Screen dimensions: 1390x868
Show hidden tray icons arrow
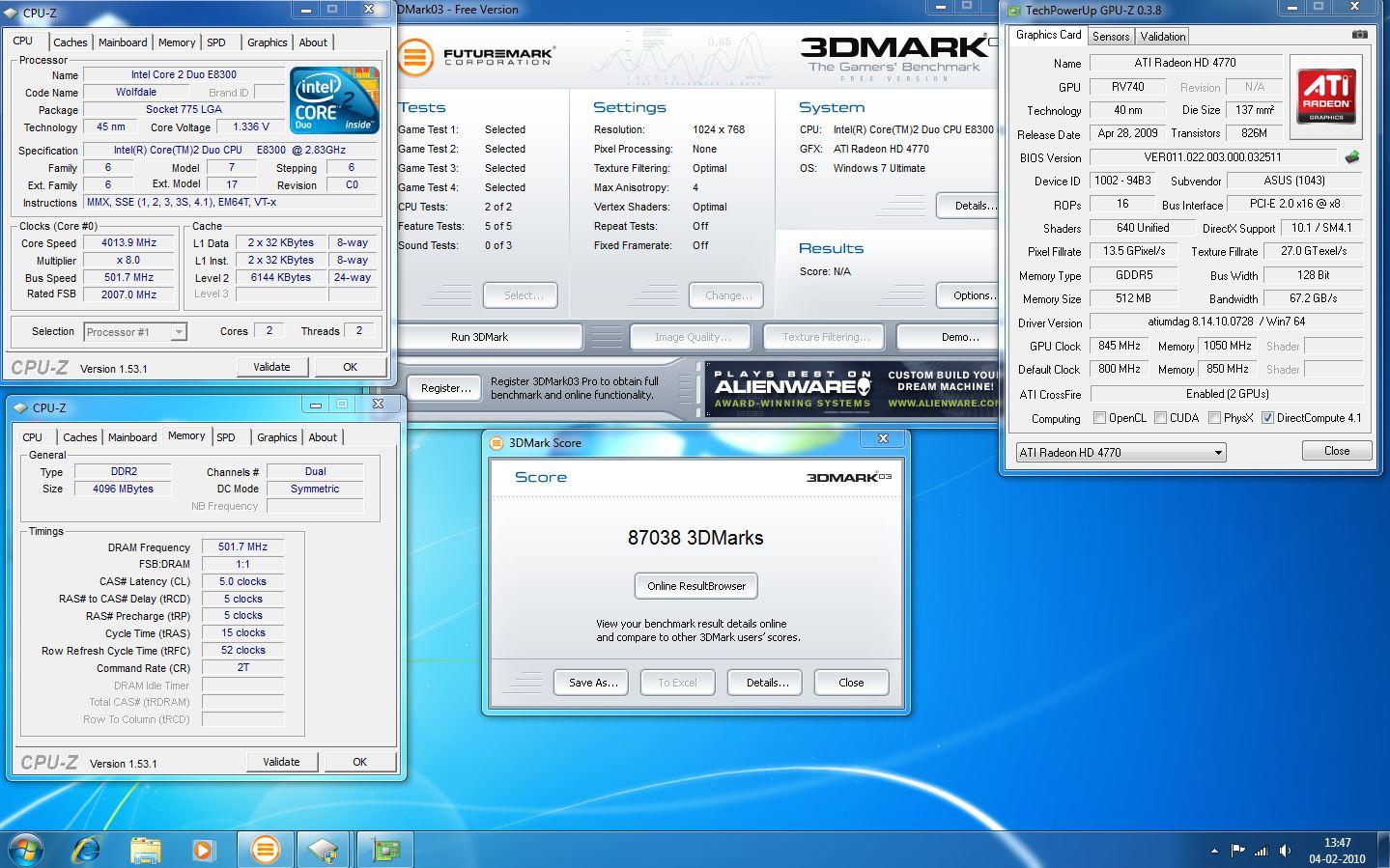[1214, 851]
